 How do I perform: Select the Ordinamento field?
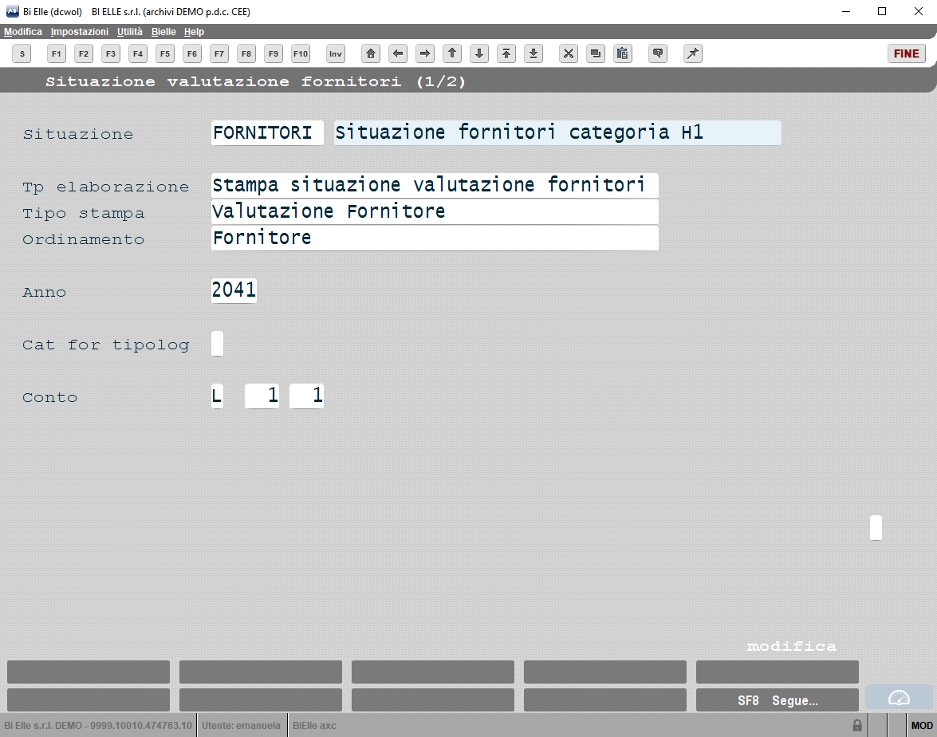point(435,238)
